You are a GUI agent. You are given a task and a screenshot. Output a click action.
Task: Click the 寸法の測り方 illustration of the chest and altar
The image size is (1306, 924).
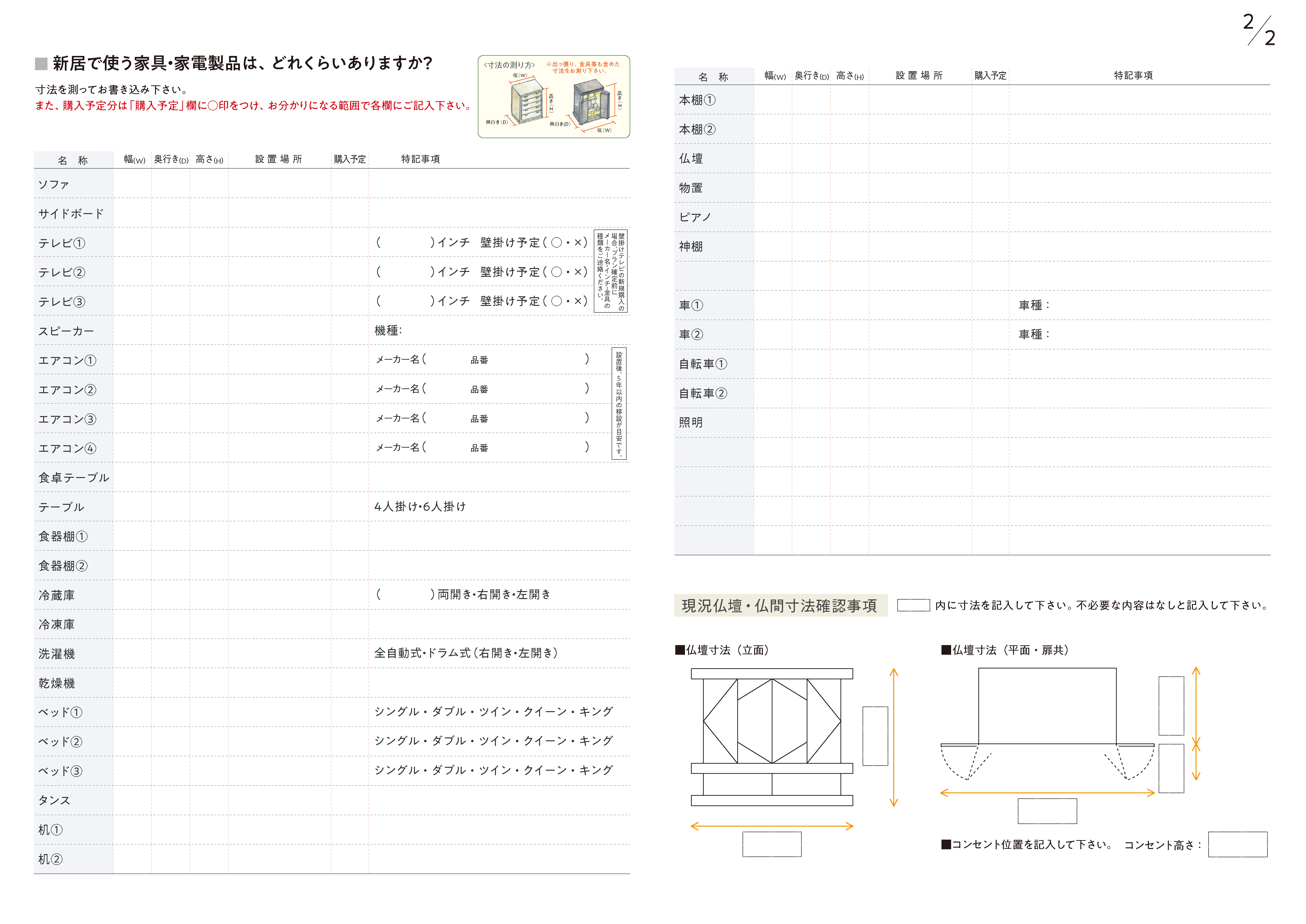(x=554, y=96)
